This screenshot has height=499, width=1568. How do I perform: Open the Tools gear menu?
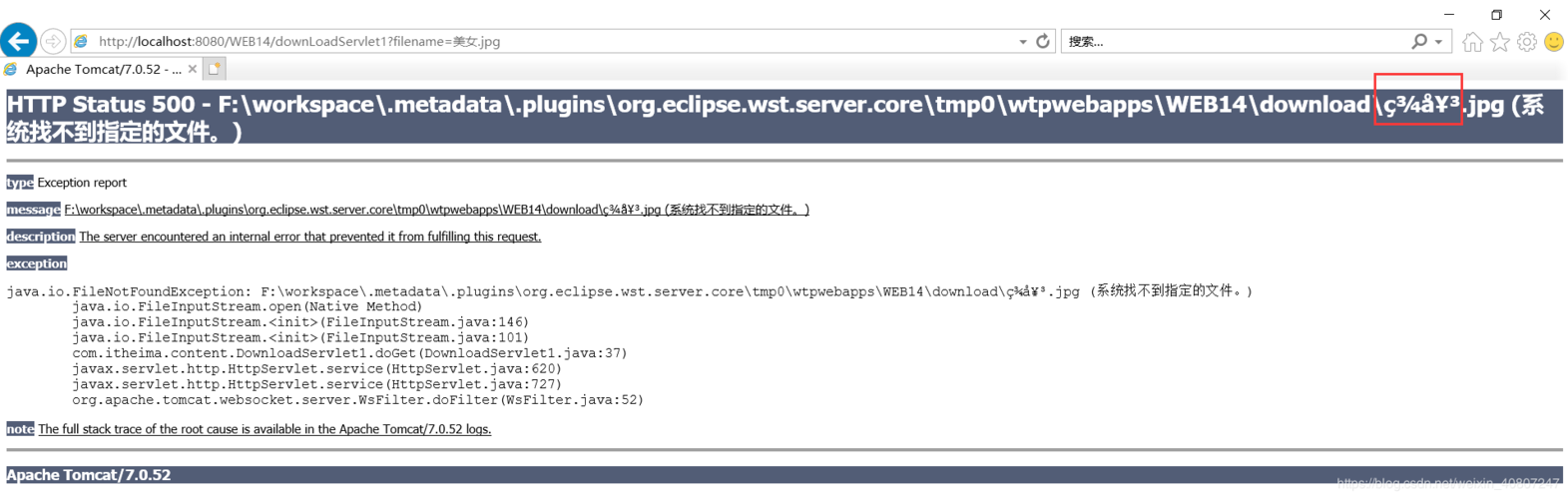tap(1526, 42)
